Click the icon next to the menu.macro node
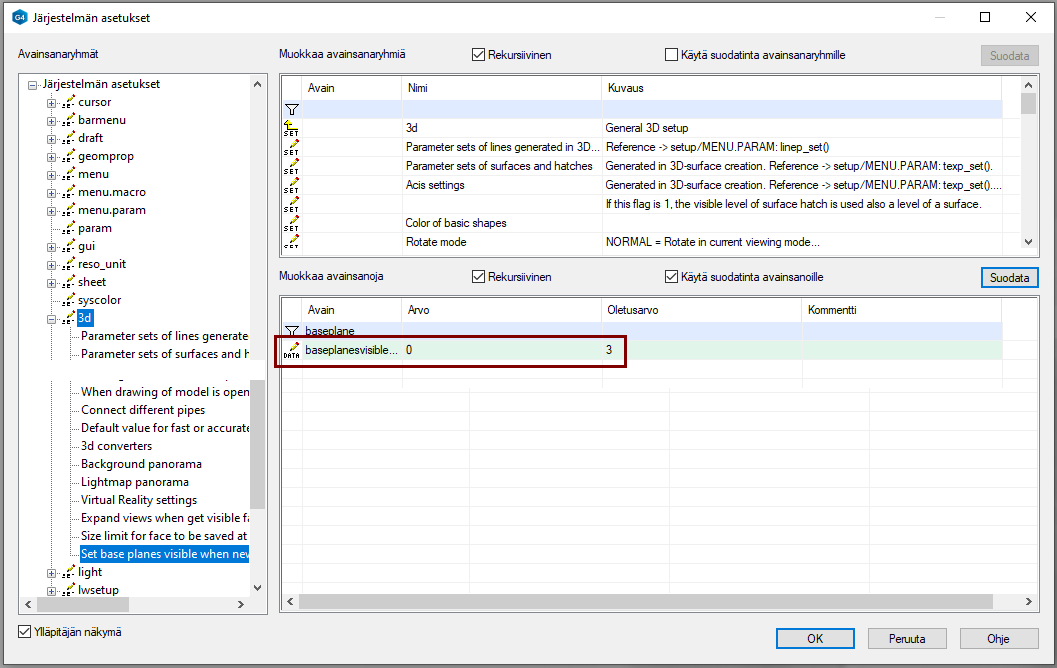1057x668 pixels. (68, 192)
